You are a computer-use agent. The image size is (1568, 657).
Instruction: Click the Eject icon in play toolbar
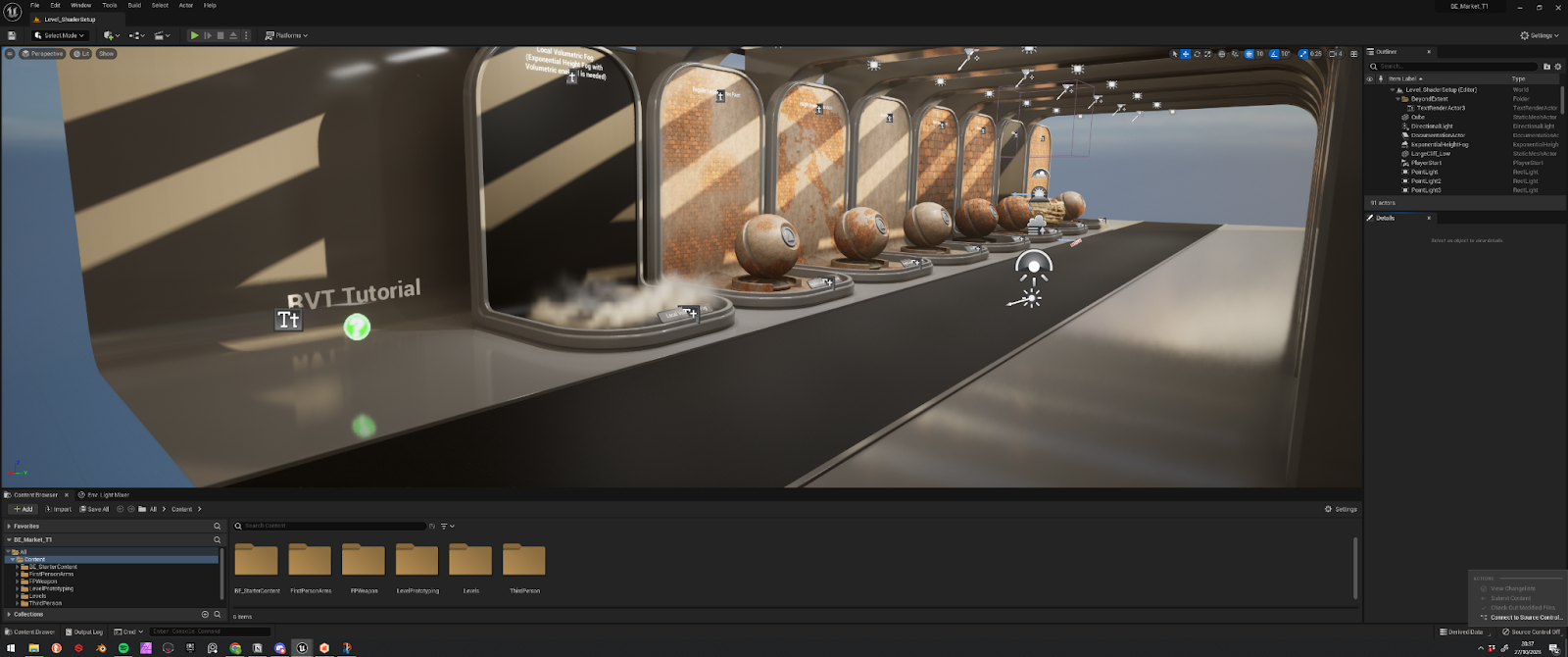233,35
